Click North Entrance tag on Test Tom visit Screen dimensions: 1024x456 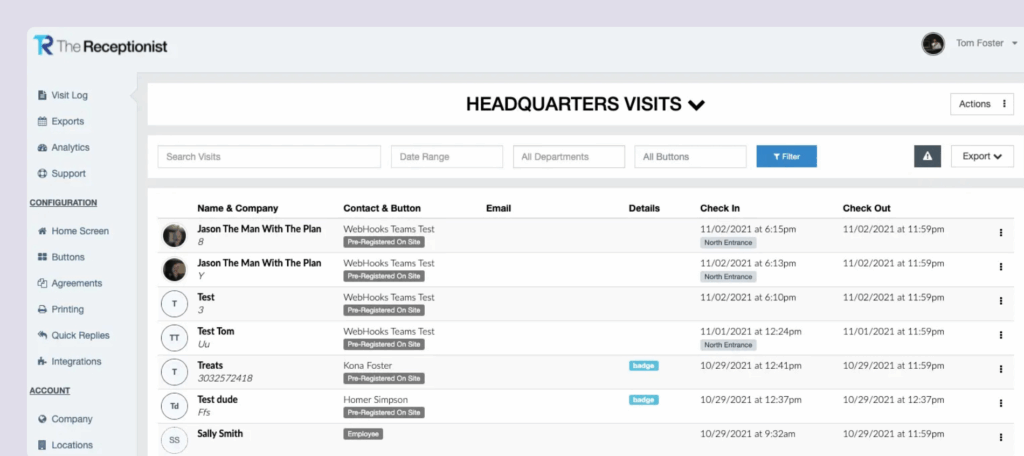coord(728,344)
